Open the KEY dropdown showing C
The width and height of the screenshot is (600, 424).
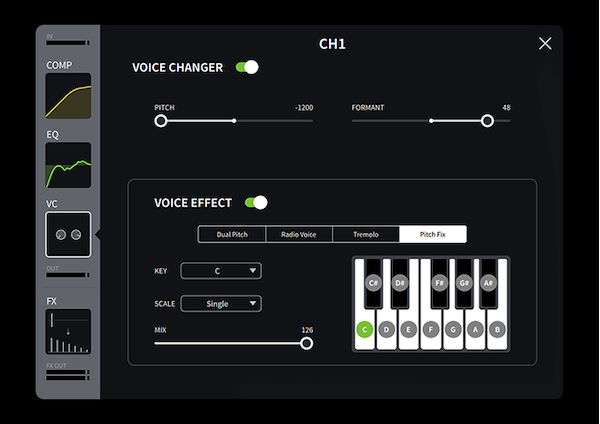tap(220, 270)
